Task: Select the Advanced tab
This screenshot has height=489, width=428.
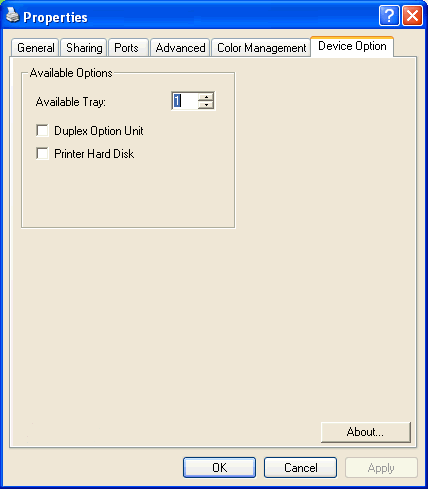Action: [x=180, y=48]
